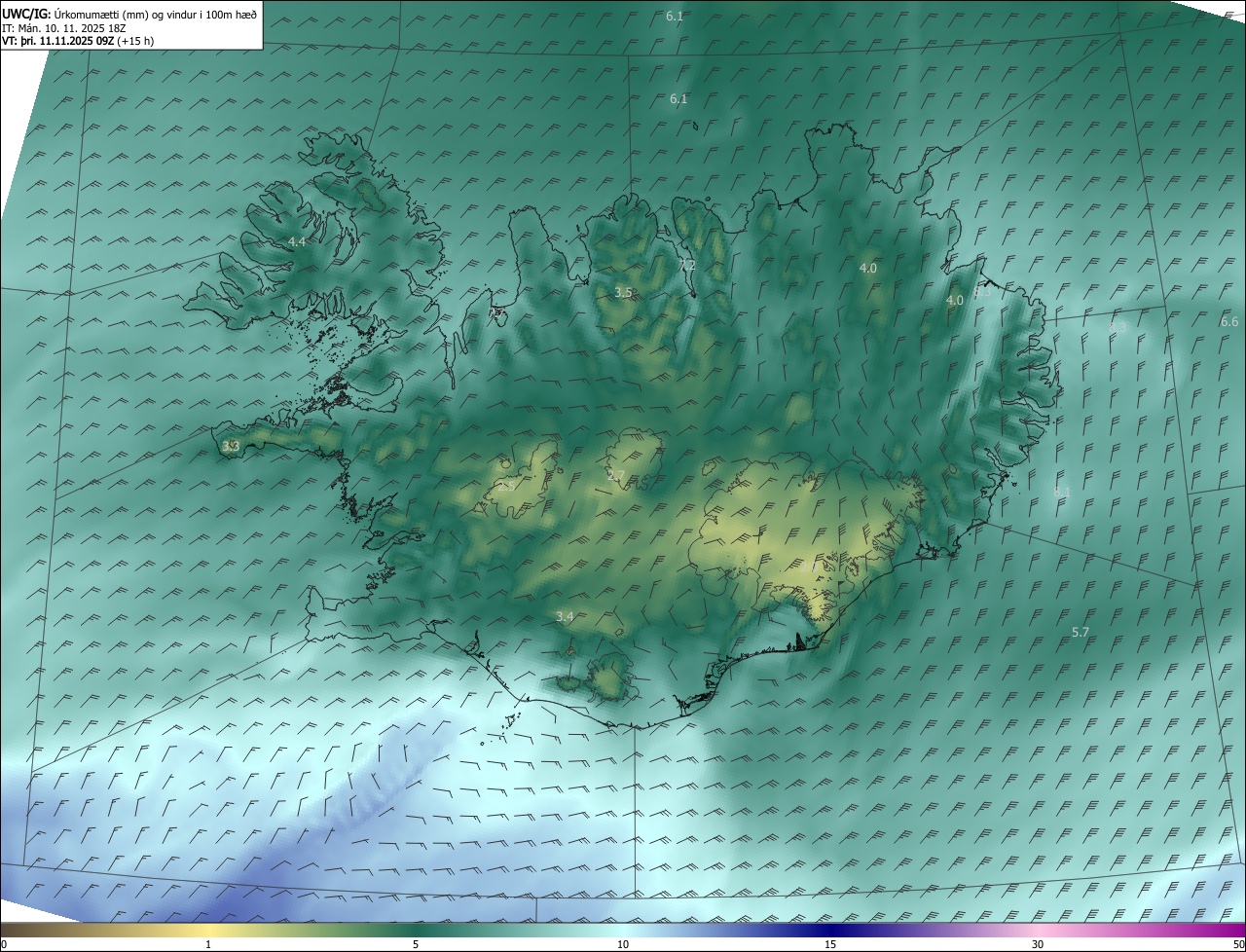Click the colour scale tick labelled 30
The image size is (1246, 952).
[x=1038, y=944]
